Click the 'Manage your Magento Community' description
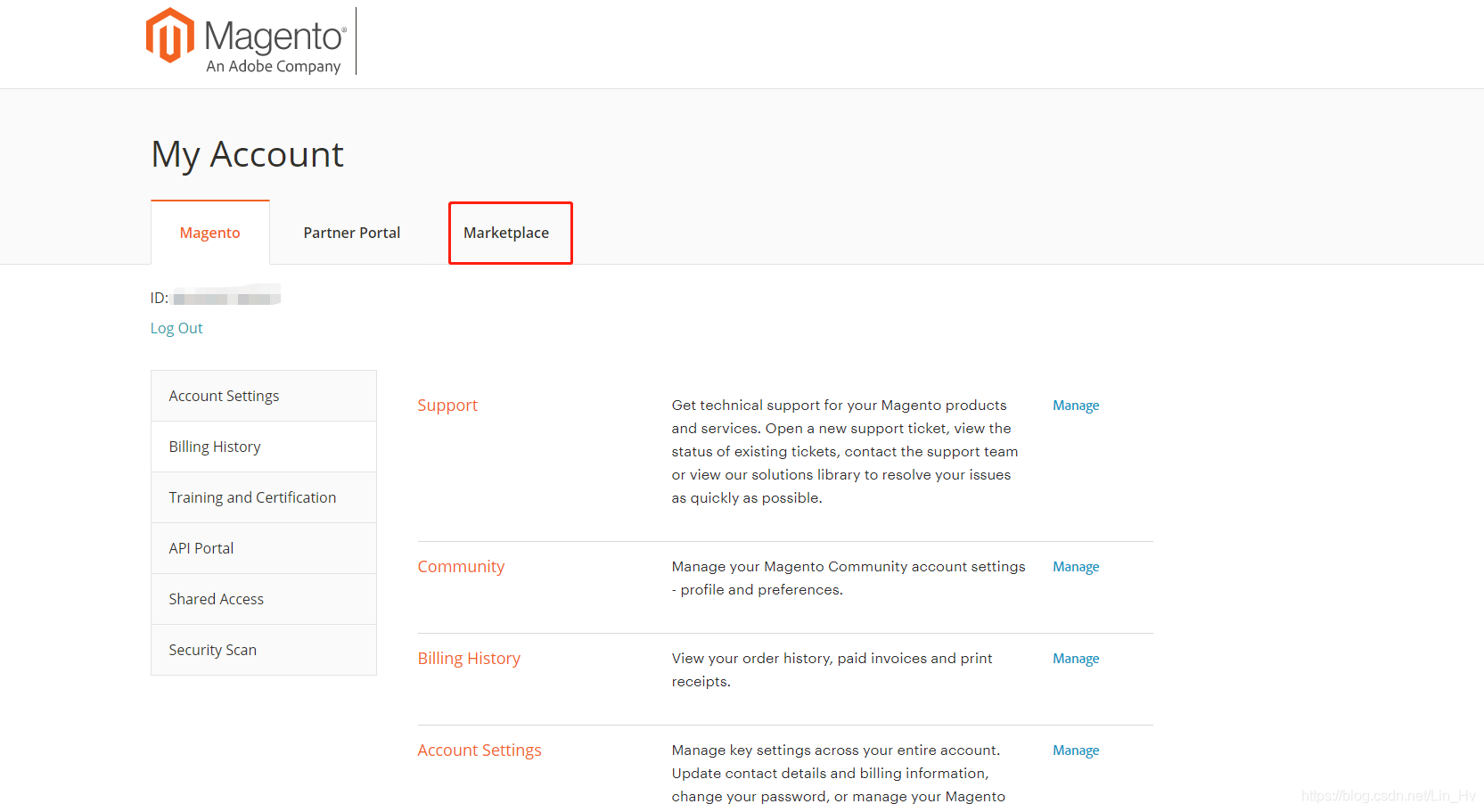The image size is (1484, 812). pyautogui.click(x=849, y=578)
